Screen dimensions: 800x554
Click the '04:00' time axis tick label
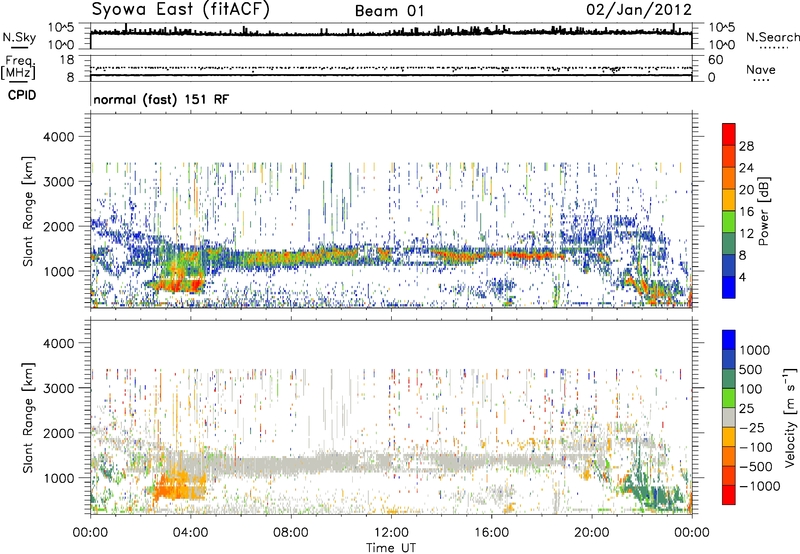(190, 533)
